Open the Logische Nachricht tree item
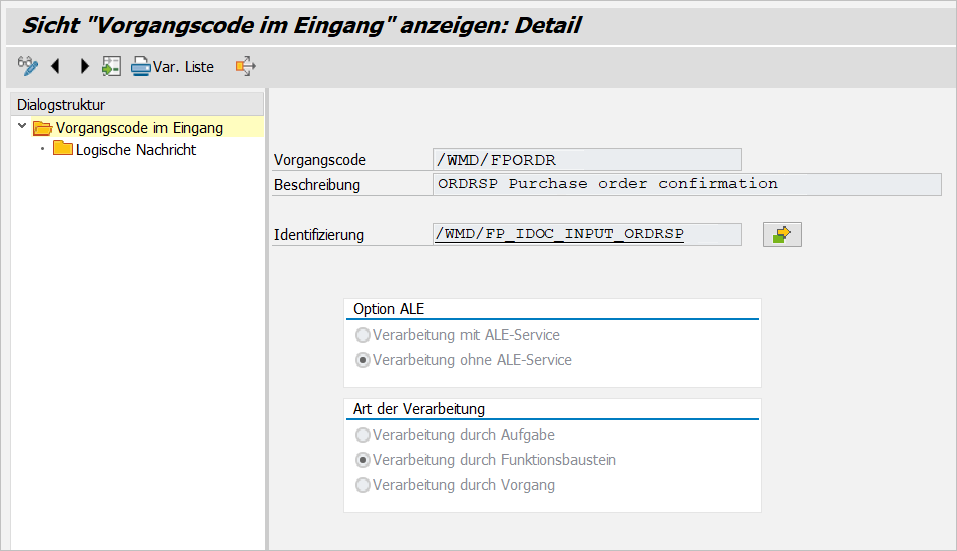Viewport: 957px width, 551px height. coord(135,150)
